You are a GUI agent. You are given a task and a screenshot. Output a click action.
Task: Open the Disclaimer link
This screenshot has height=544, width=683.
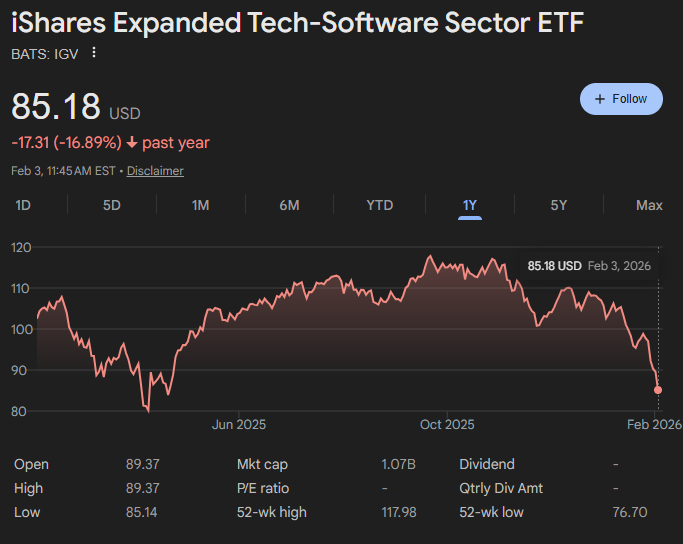pyautogui.click(x=155, y=171)
